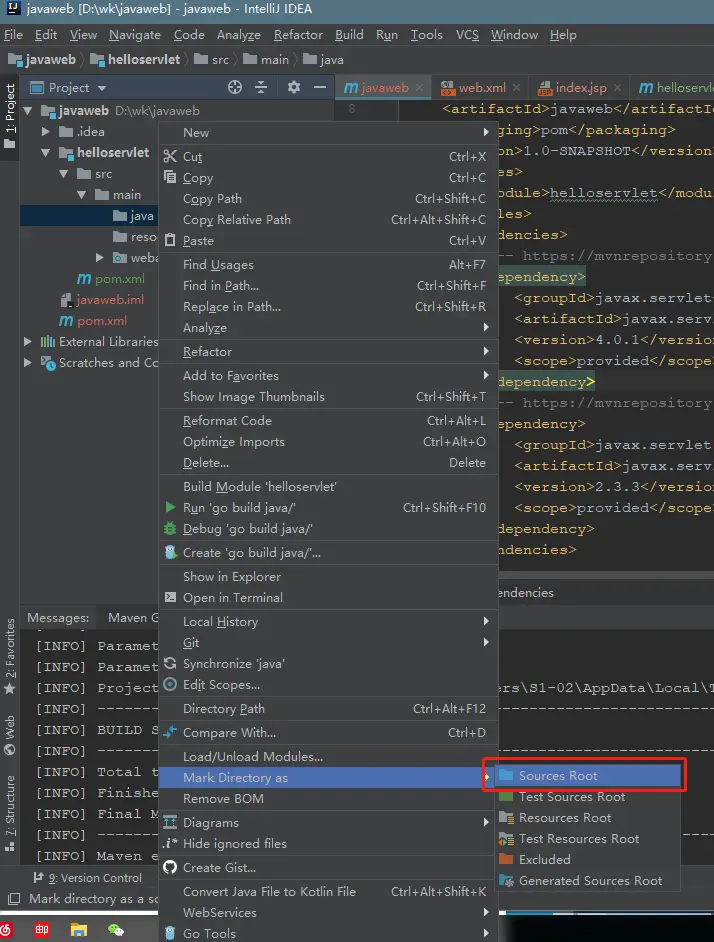Click the Diagrams icon

point(170,822)
